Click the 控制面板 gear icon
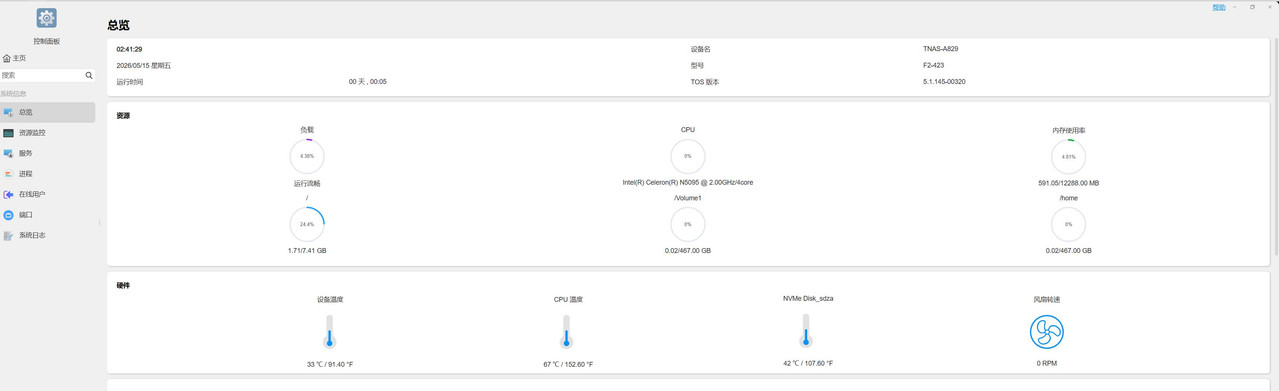 click(47, 18)
